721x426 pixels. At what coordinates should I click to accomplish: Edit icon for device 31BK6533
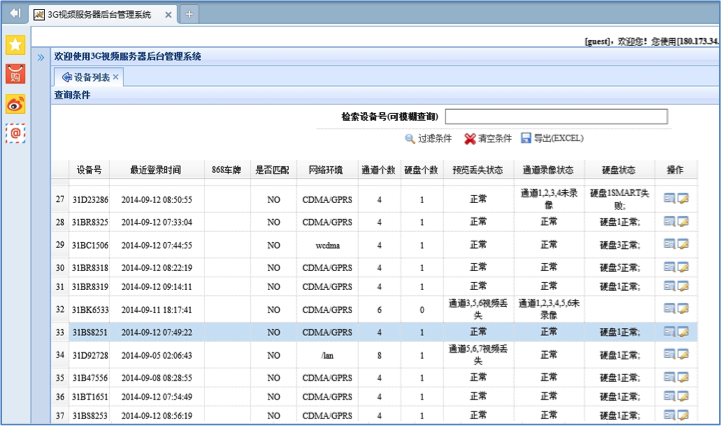[683, 308]
